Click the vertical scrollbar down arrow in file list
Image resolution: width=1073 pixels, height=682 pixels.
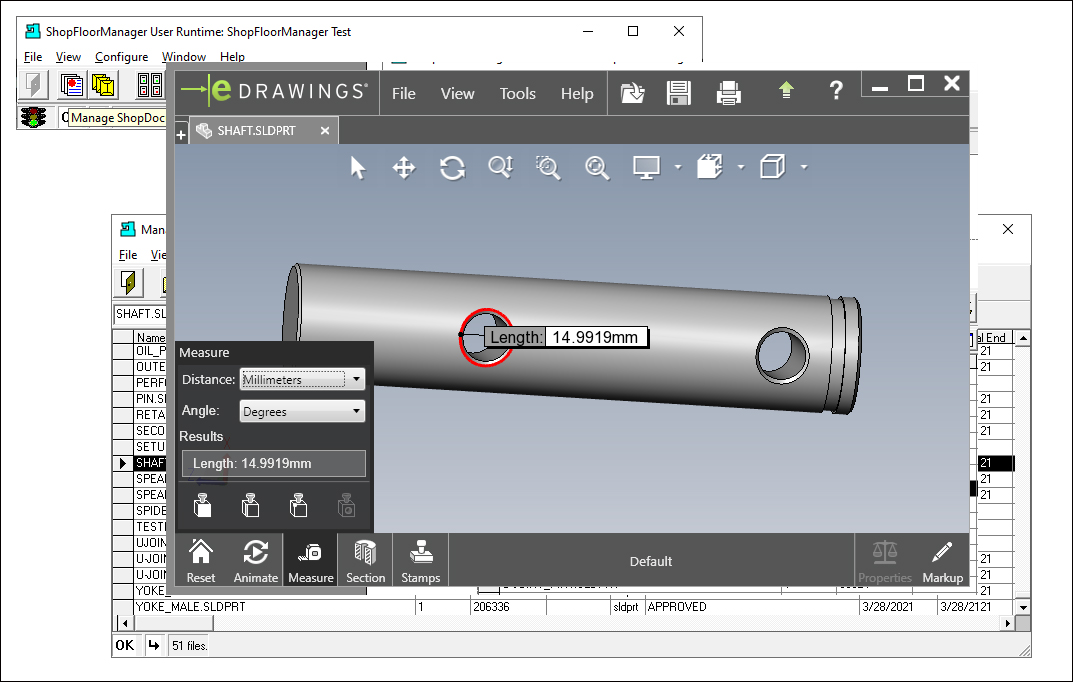click(1023, 607)
